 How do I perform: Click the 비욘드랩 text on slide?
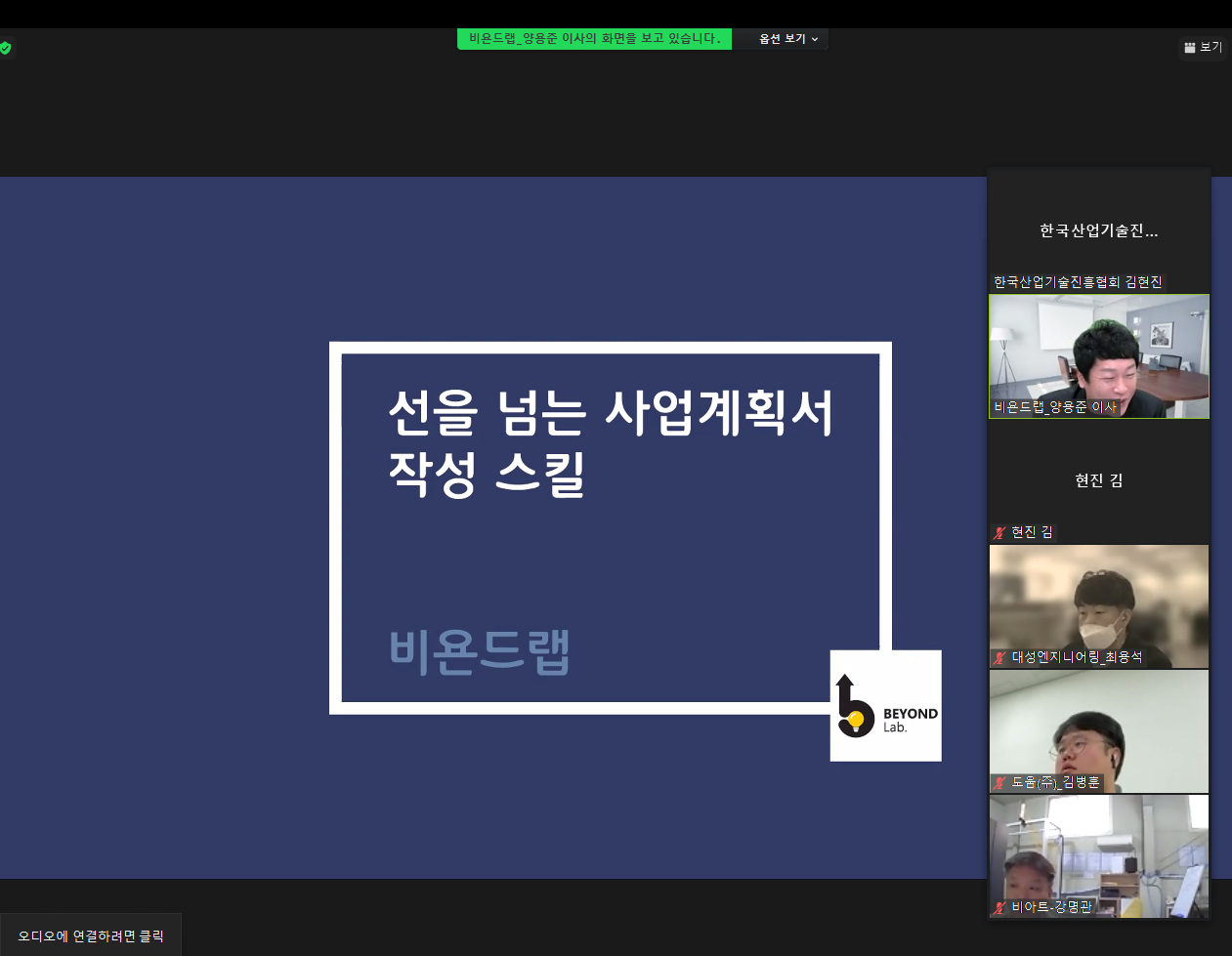480,652
